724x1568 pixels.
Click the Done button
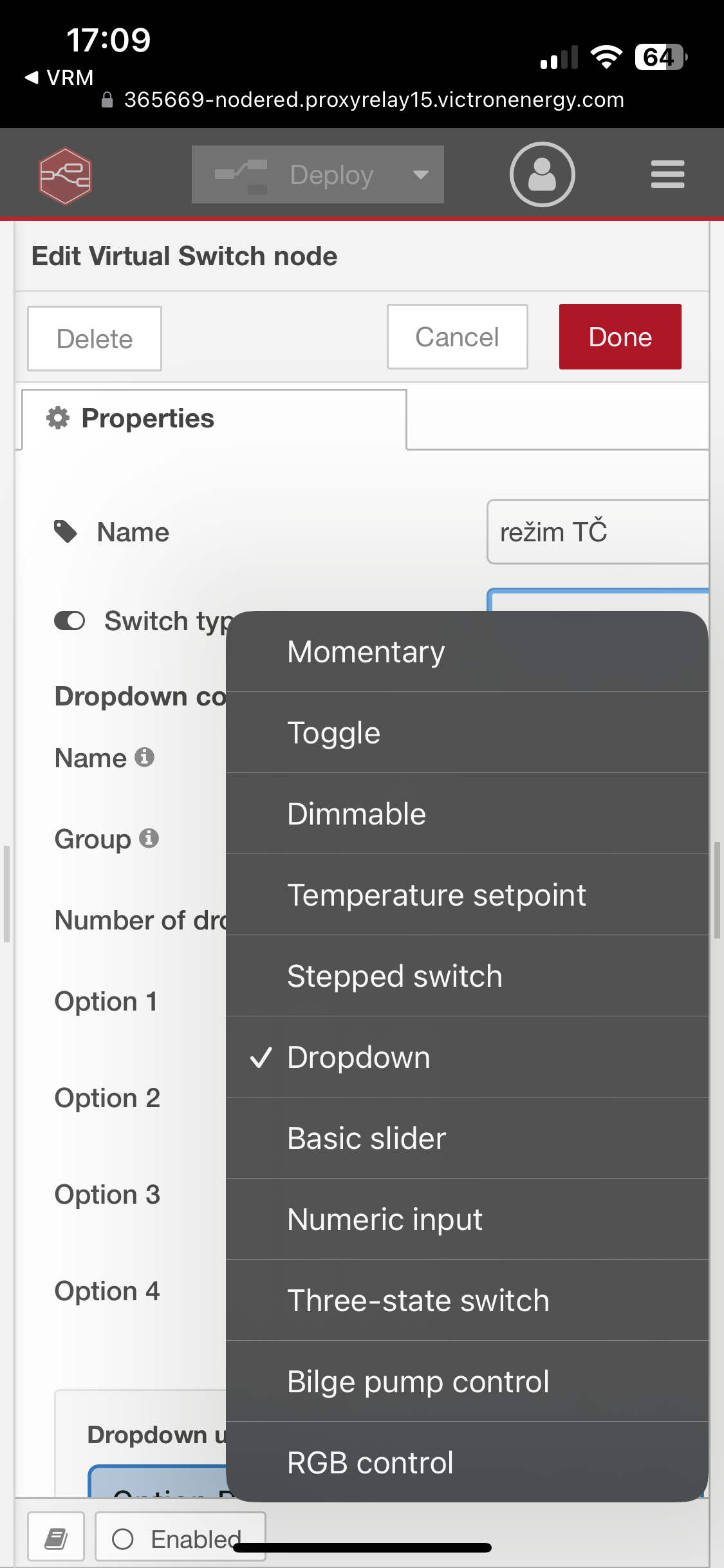pos(620,337)
